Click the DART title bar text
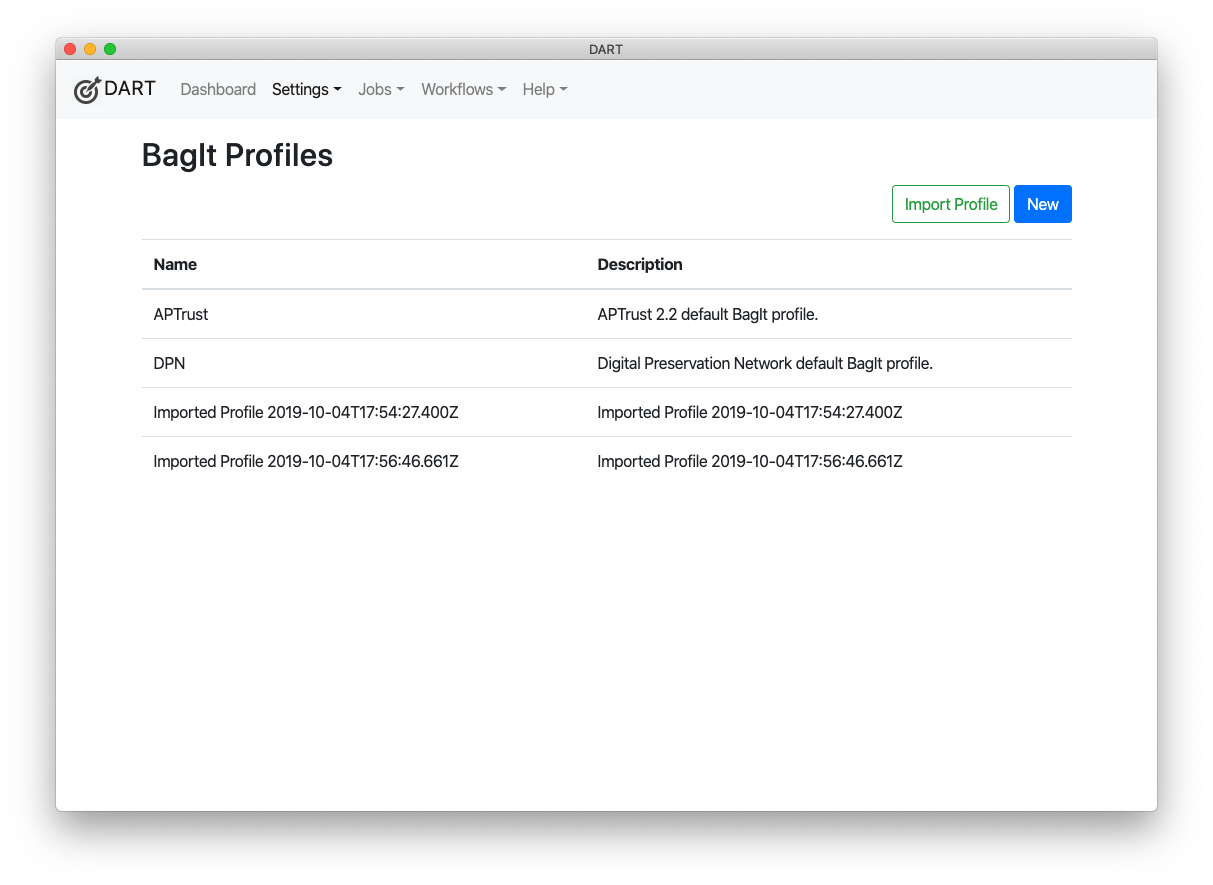Image resolution: width=1213 pixels, height=885 pixels. (x=605, y=48)
